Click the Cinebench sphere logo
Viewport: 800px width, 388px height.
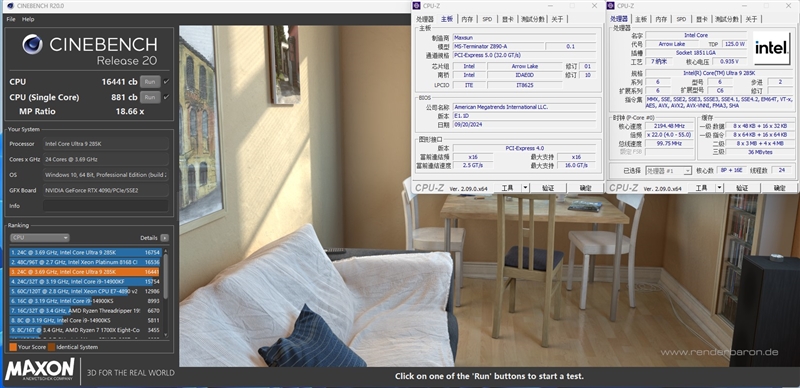[32, 44]
